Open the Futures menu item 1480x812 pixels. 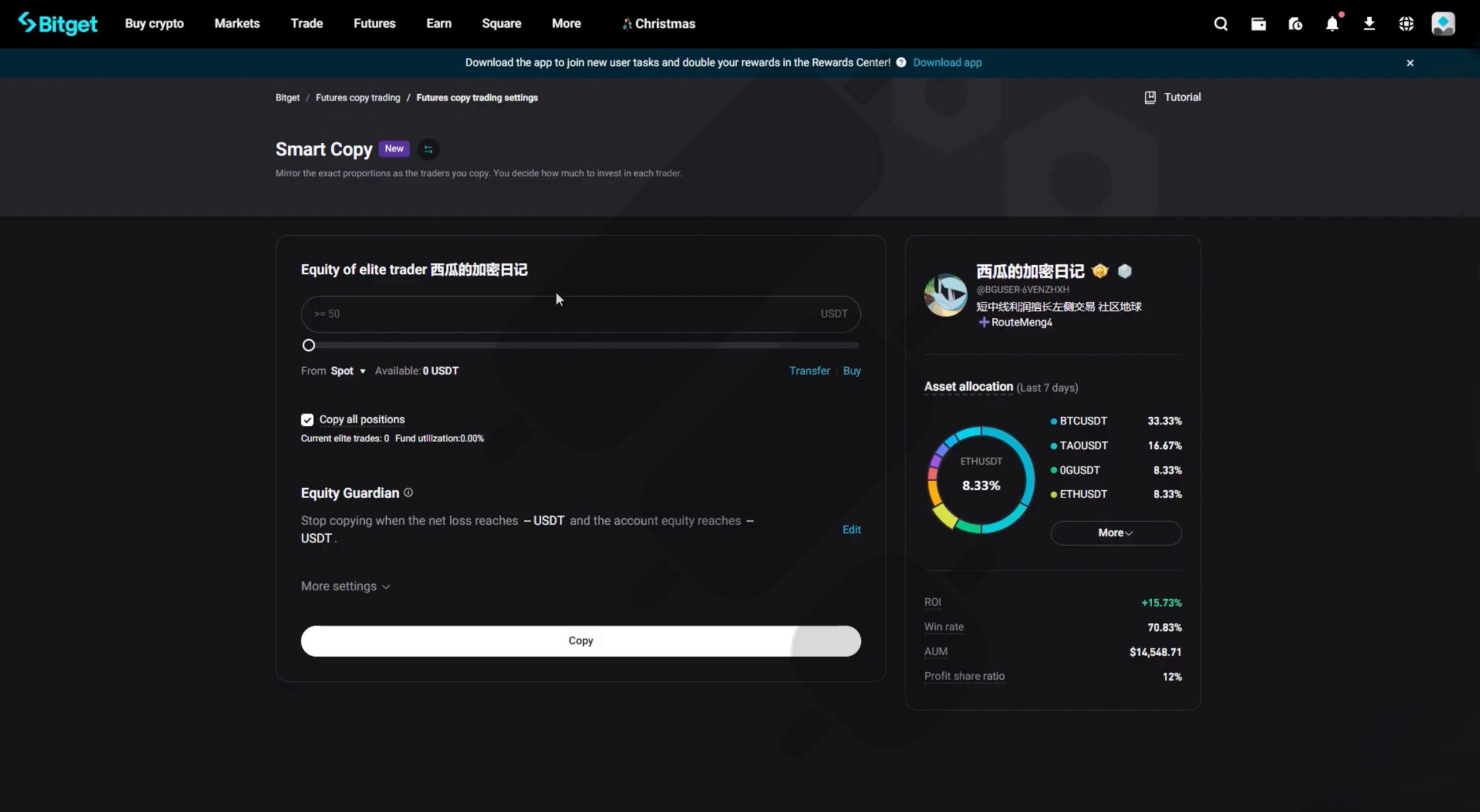[374, 23]
